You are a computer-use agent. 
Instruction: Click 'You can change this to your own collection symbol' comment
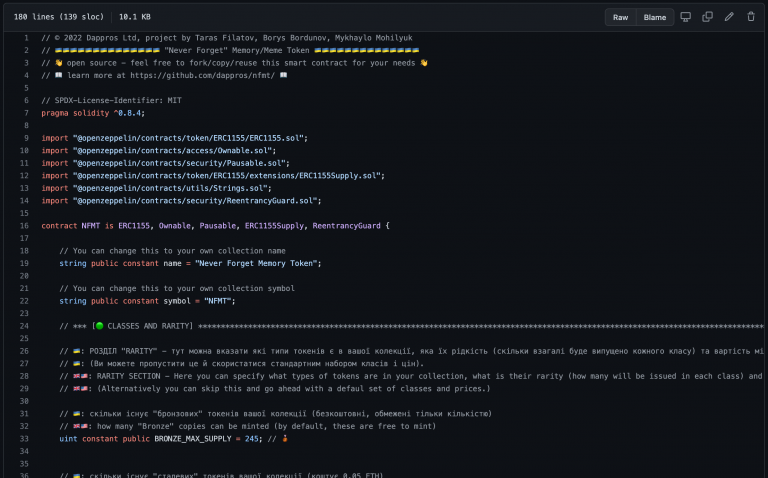click(x=177, y=288)
